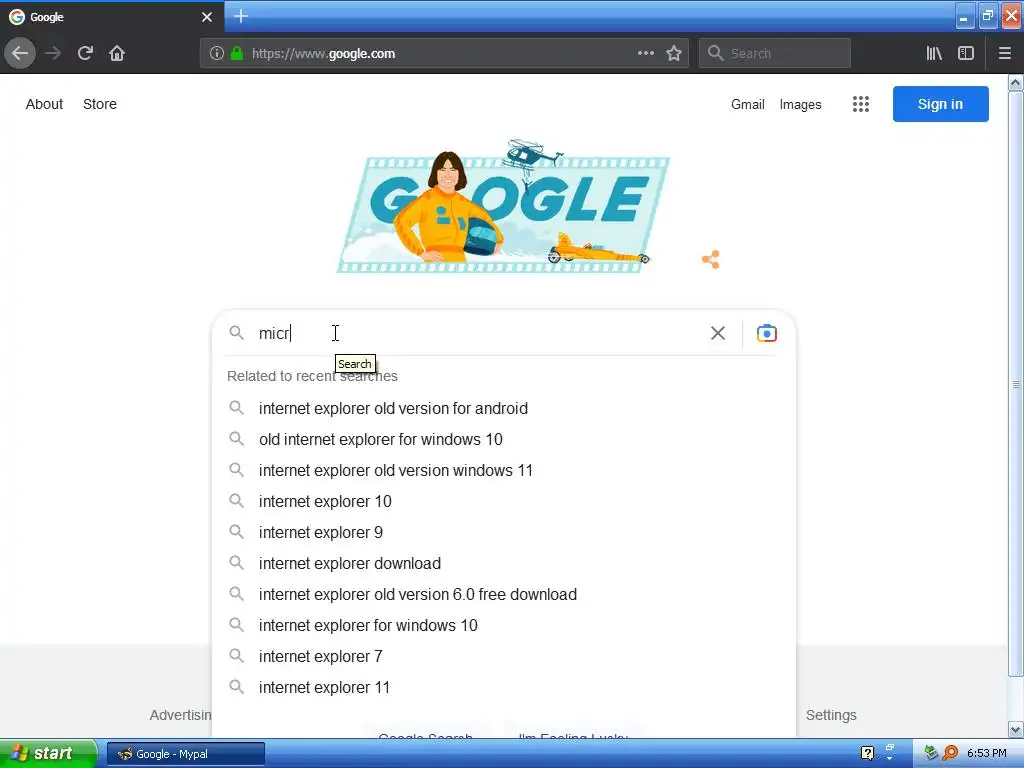
Task: Click the orange magnifier tray icon
Action: (x=951, y=753)
